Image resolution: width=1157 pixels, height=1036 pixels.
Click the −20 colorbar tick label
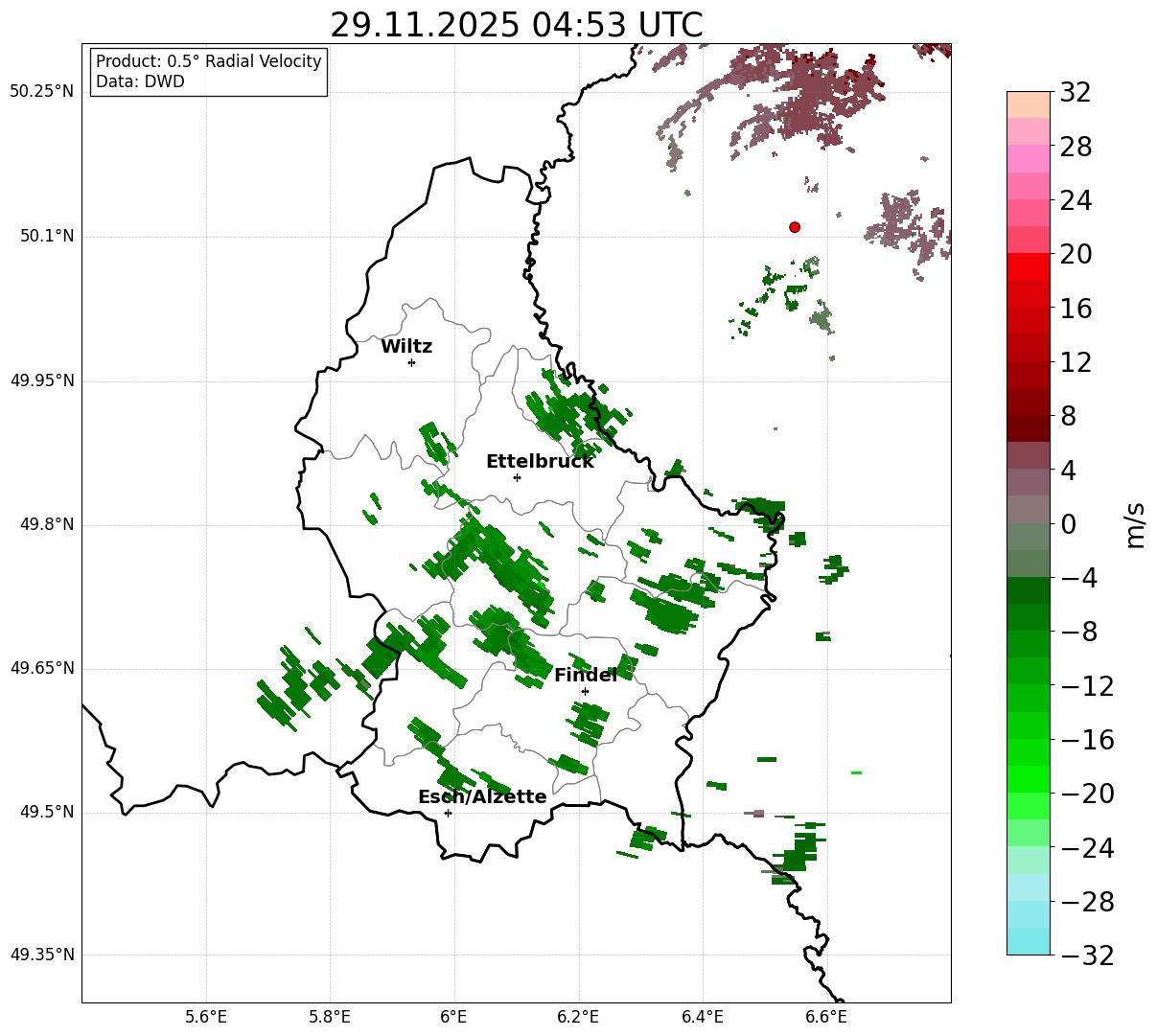click(x=1087, y=794)
